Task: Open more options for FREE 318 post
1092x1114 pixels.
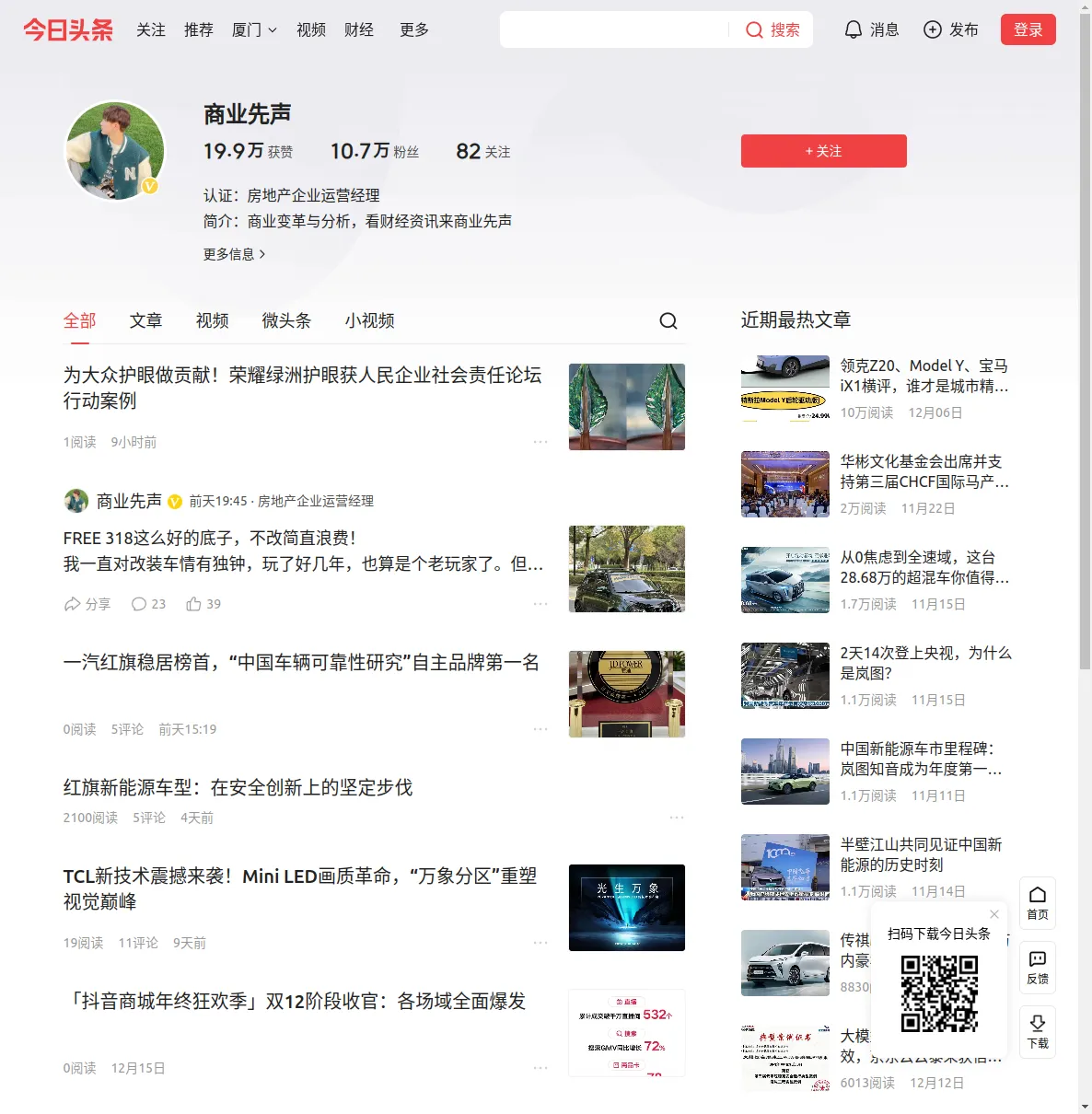Action: click(x=540, y=604)
